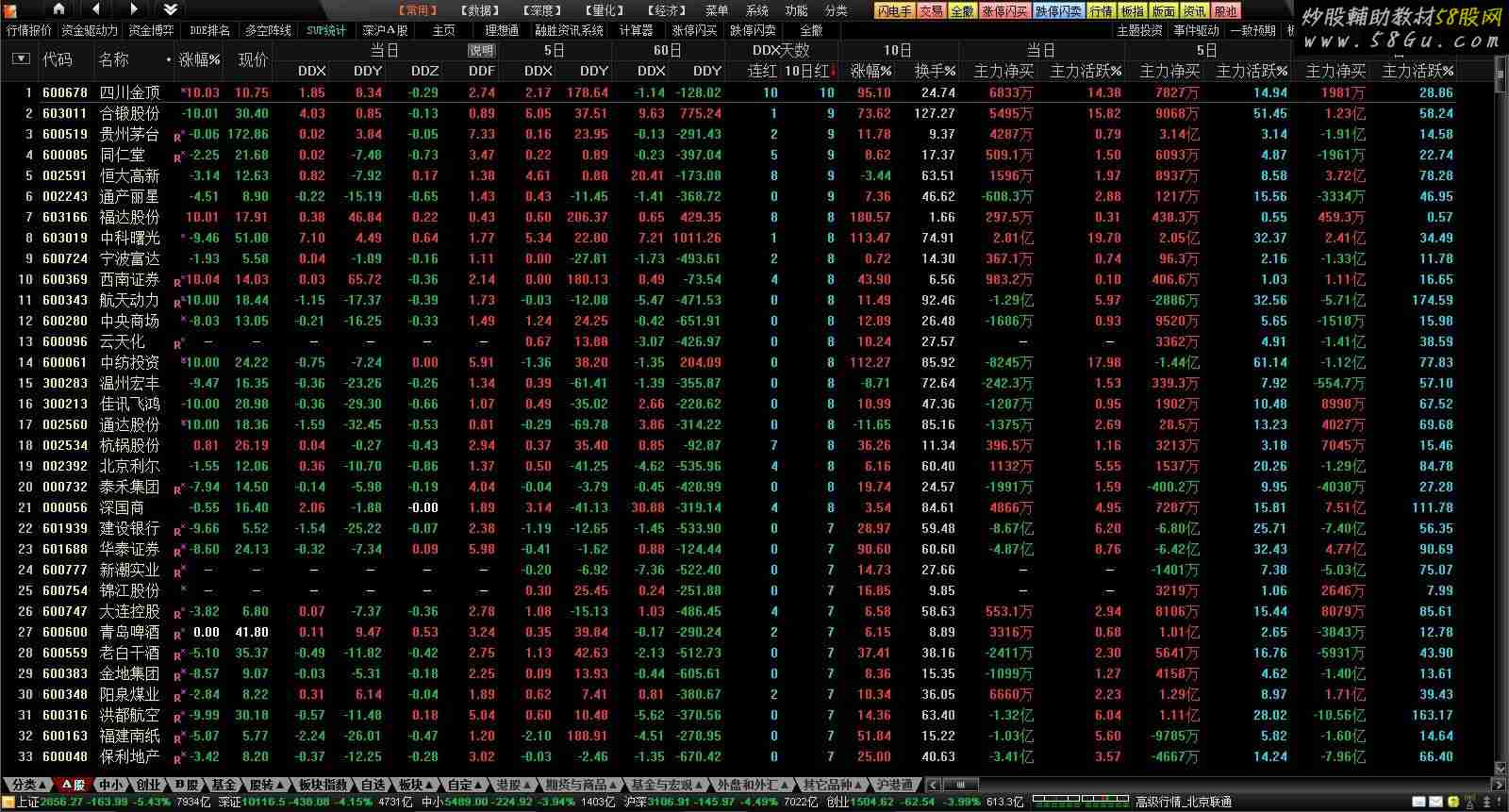
Task: Click the colored 涨停闪买 toolbar button
Action: (1004, 11)
